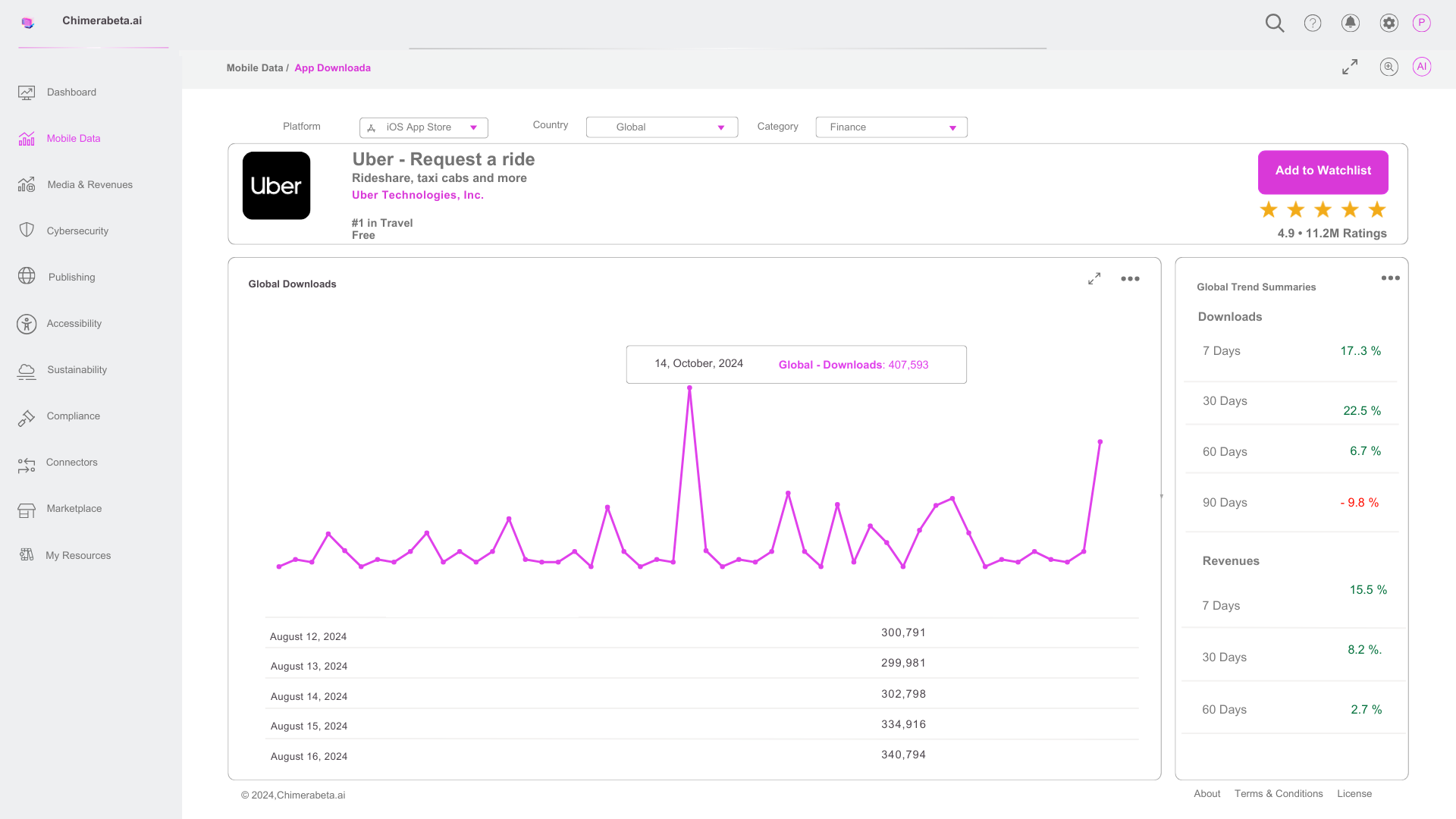Viewport: 1456px width, 819px height.
Task: Click the Add to Watchlist button
Action: 1323,171
